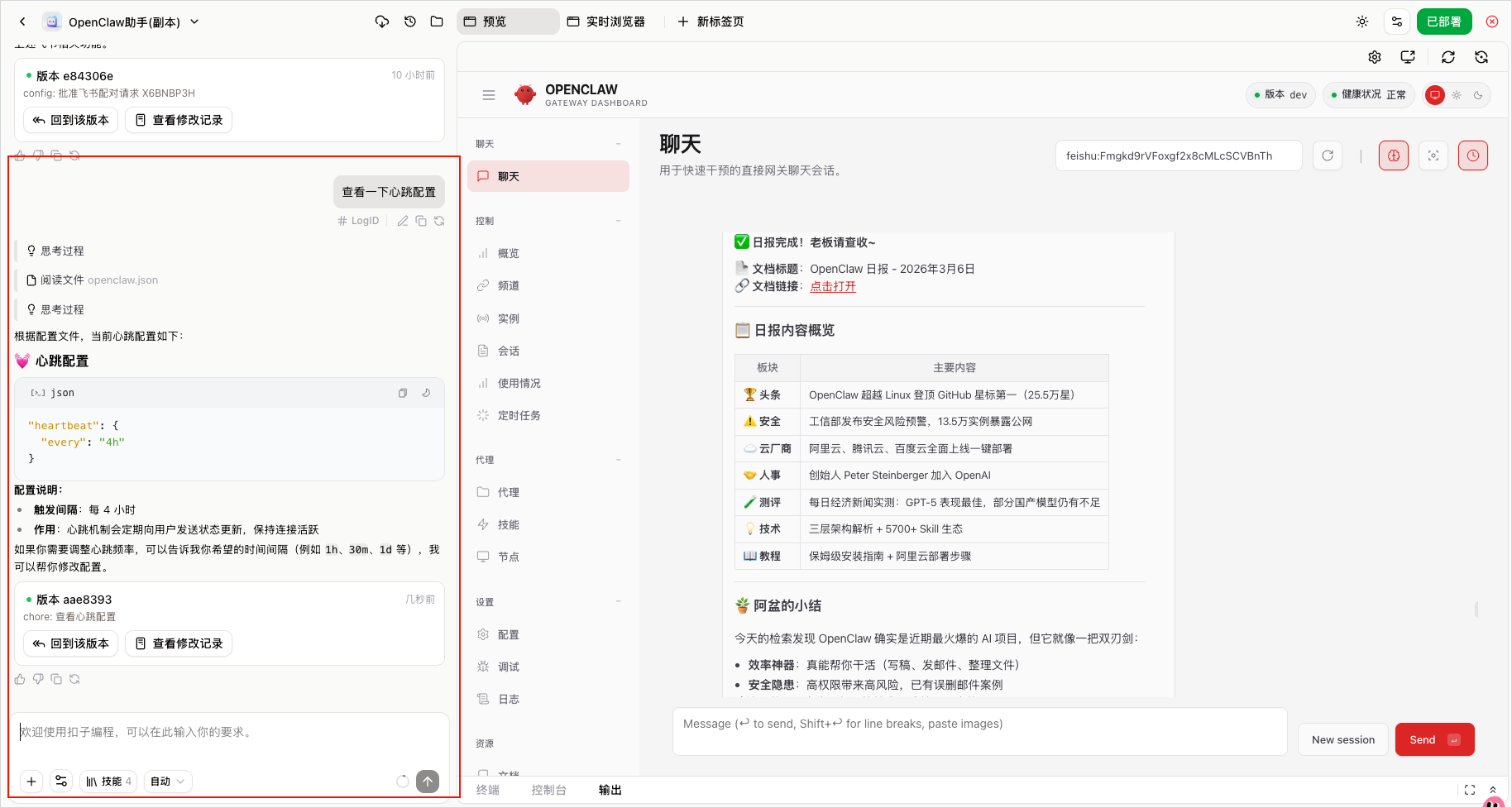The image size is (1512, 808).
Task: Refresh the preview pane
Action: (x=1448, y=57)
